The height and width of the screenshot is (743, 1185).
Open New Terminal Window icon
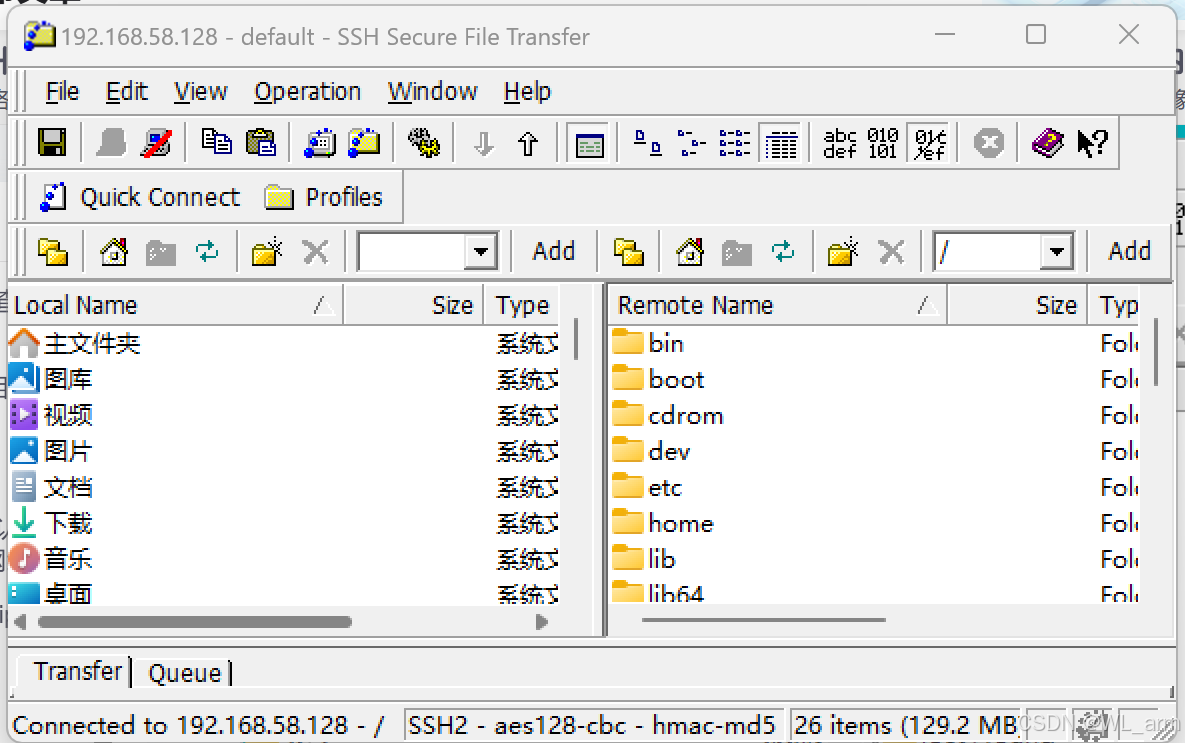320,142
